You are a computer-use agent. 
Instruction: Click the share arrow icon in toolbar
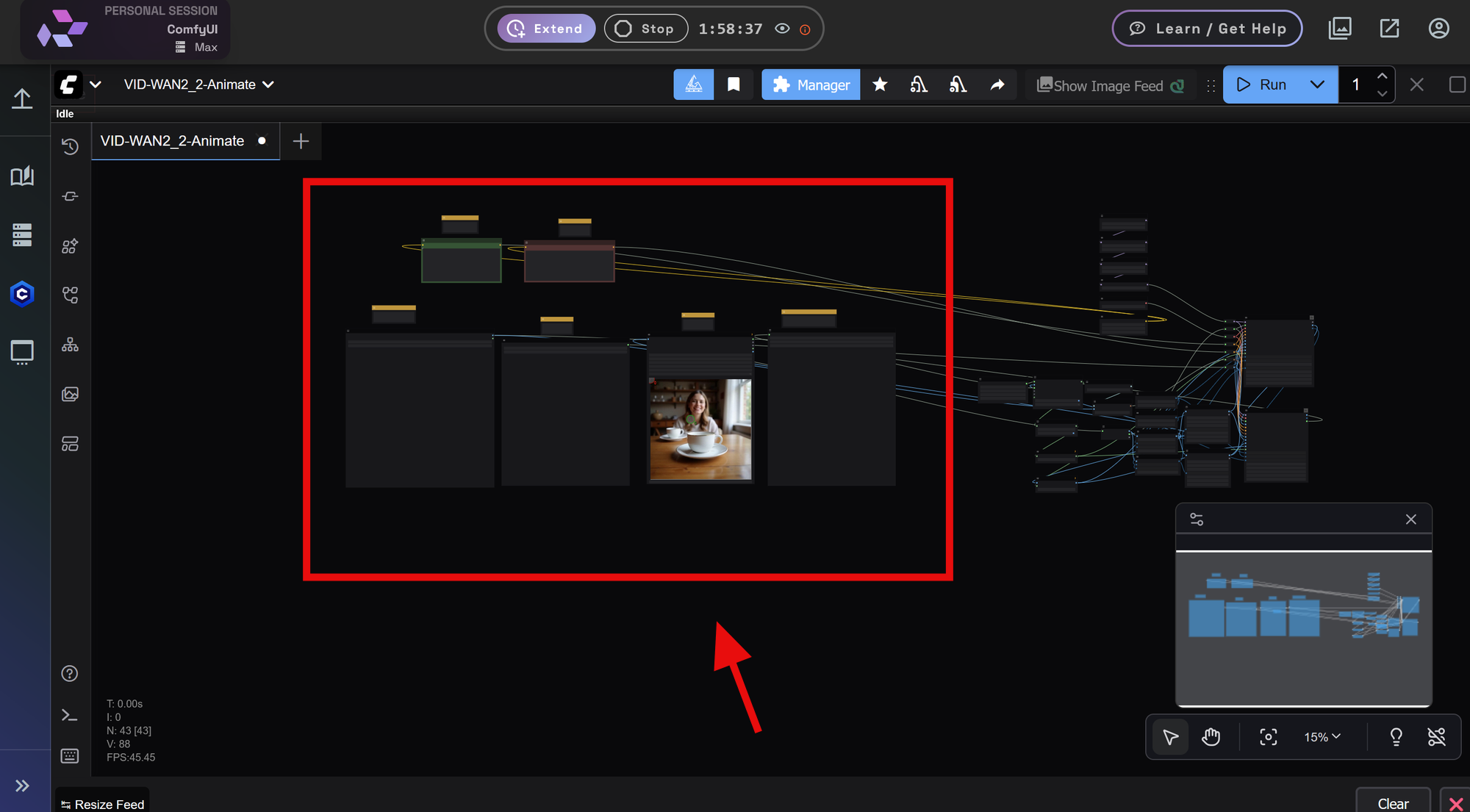pos(997,85)
